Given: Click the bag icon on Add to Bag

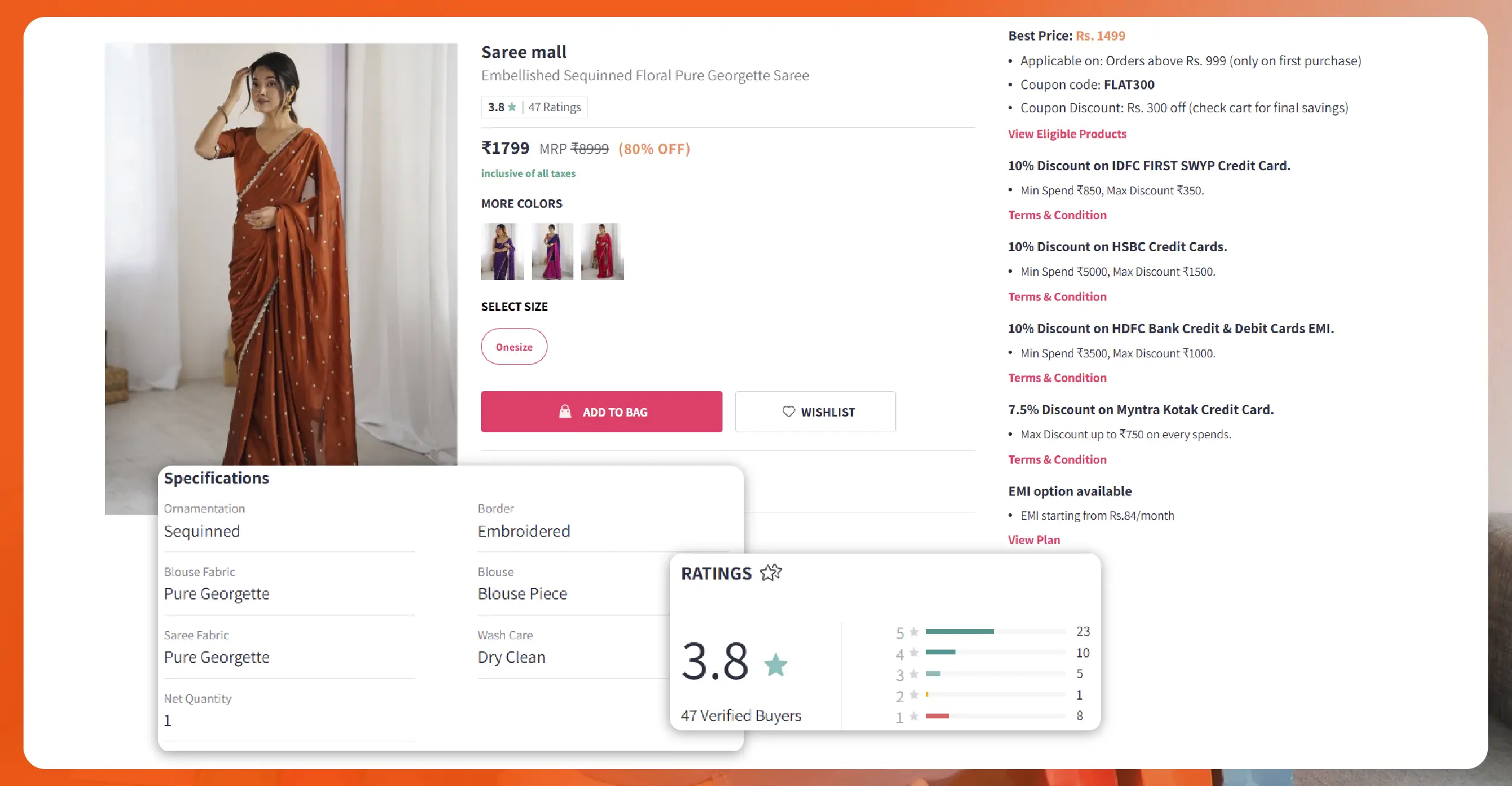Looking at the screenshot, I should pos(565,412).
